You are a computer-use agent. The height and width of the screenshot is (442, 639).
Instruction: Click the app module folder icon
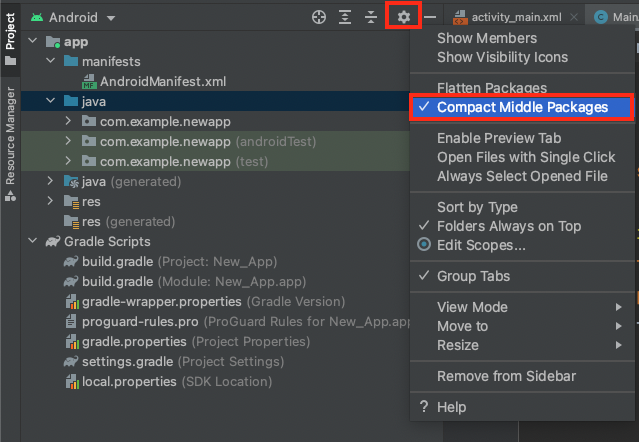click(x=53, y=42)
